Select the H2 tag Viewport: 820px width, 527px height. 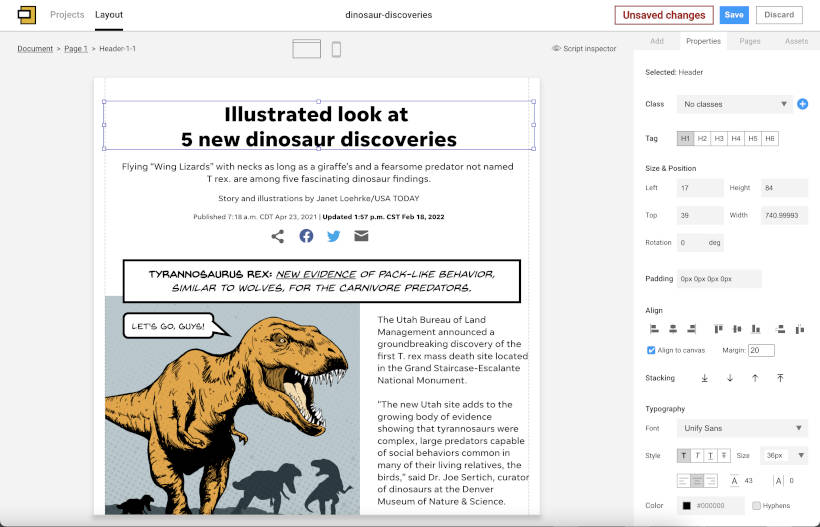702,139
